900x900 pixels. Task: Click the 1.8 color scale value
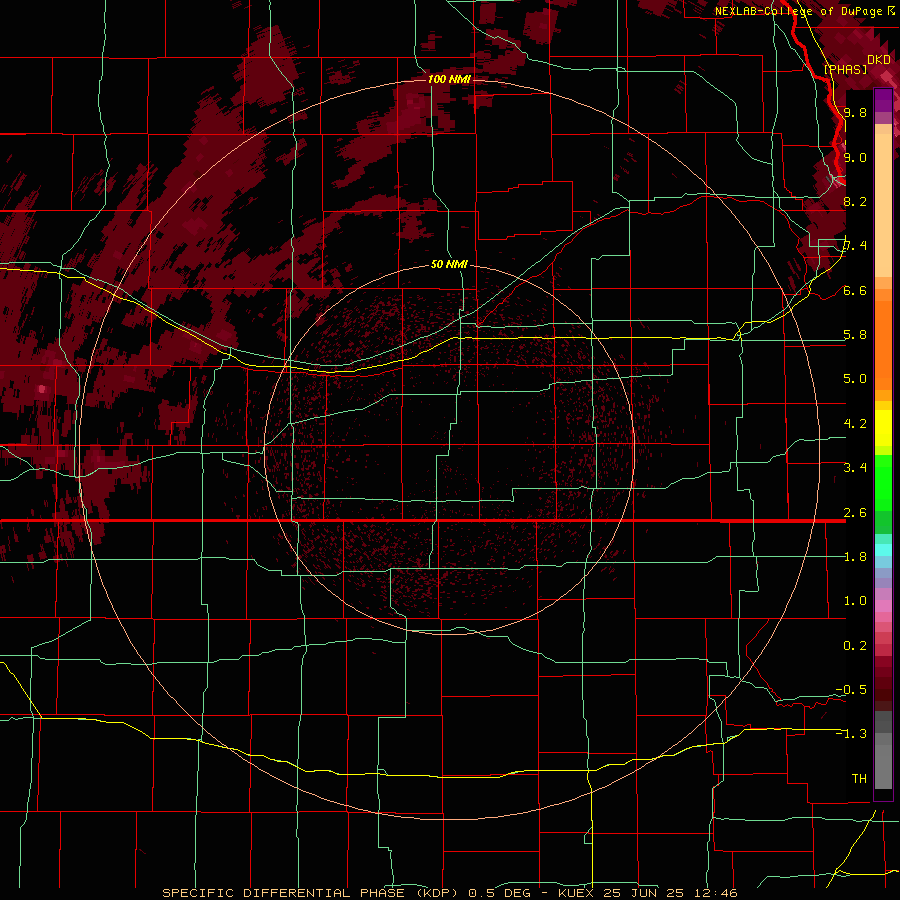tap(855, 557)
